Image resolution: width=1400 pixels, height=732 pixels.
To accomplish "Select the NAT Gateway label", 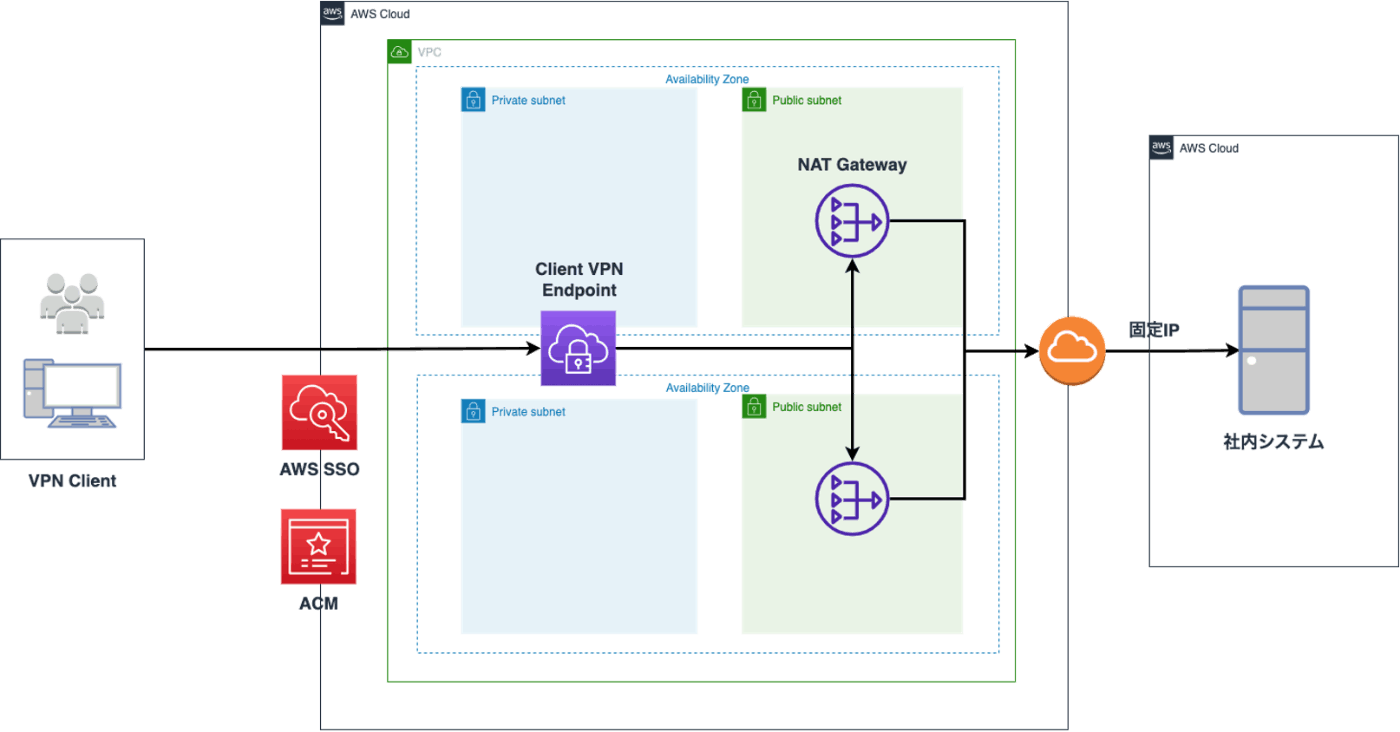I will click(x=852, y=165).
